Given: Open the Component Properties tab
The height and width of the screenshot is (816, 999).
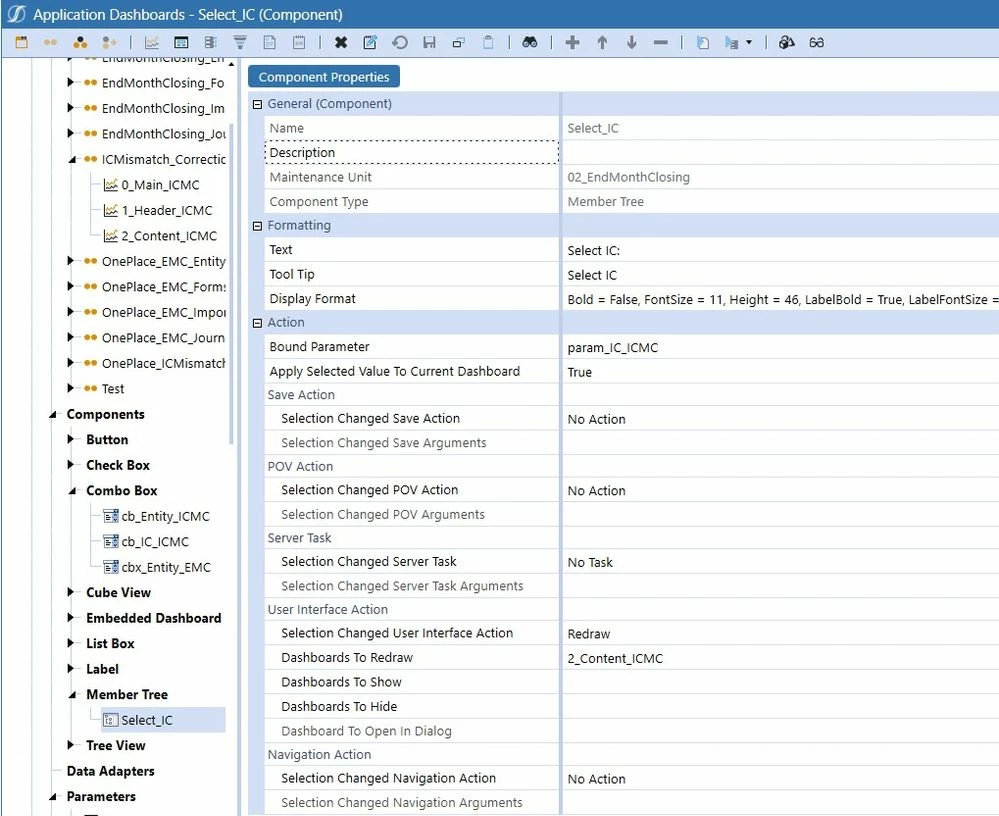Looking at the screenshot, I should tap(324, 77).
